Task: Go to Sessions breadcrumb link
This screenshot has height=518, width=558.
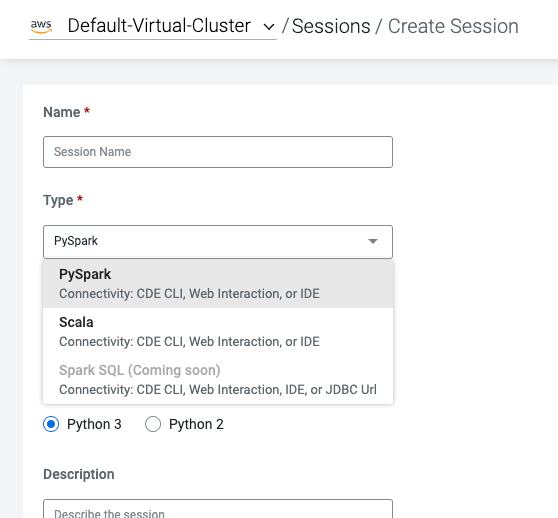Action: pyautogui.click(x=331, y=27)
